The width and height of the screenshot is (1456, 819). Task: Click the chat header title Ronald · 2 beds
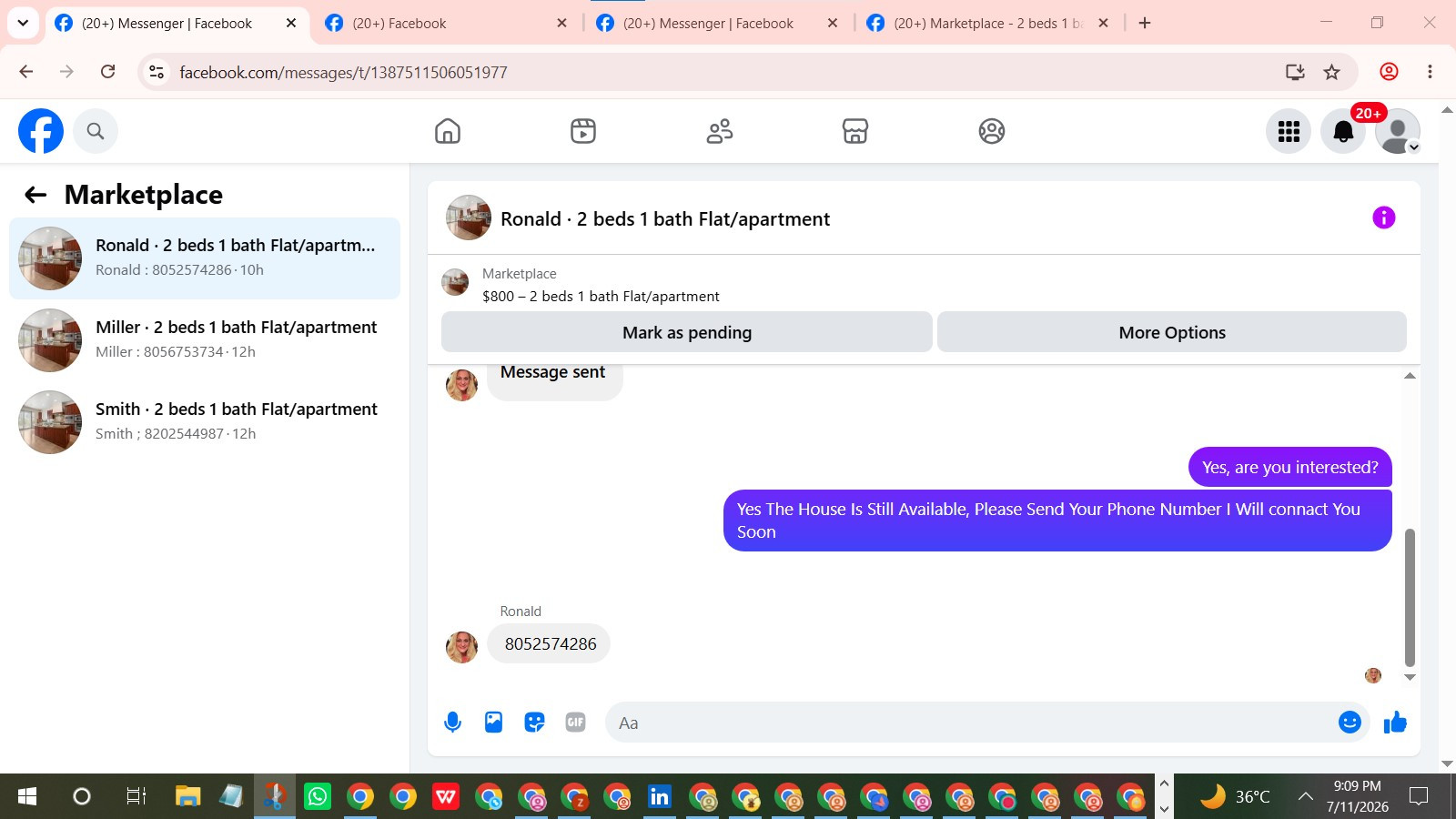665,219
